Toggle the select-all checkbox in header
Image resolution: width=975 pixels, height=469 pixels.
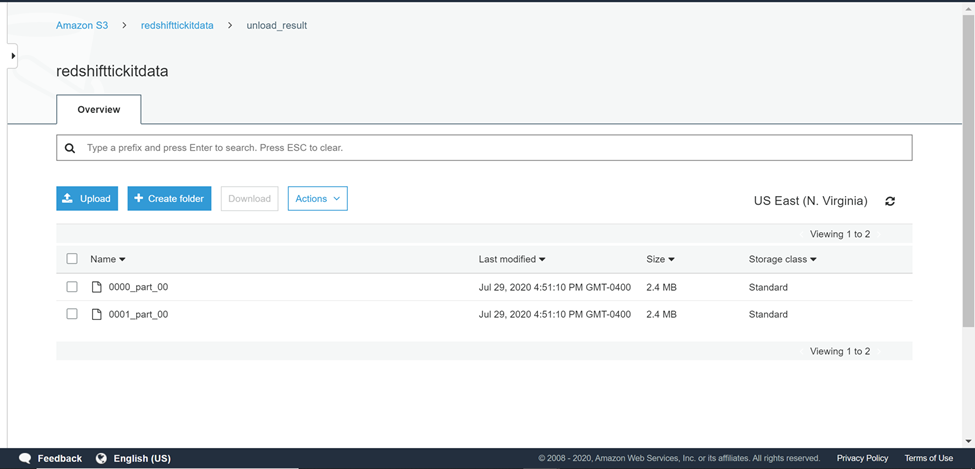point(72,259)
